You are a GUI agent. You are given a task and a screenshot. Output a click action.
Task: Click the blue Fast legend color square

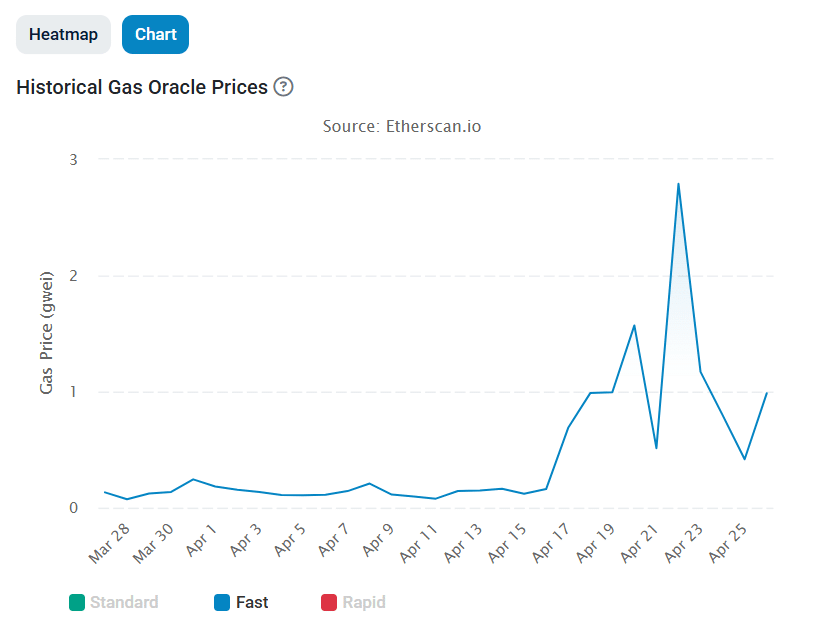[x=223, y=602]
